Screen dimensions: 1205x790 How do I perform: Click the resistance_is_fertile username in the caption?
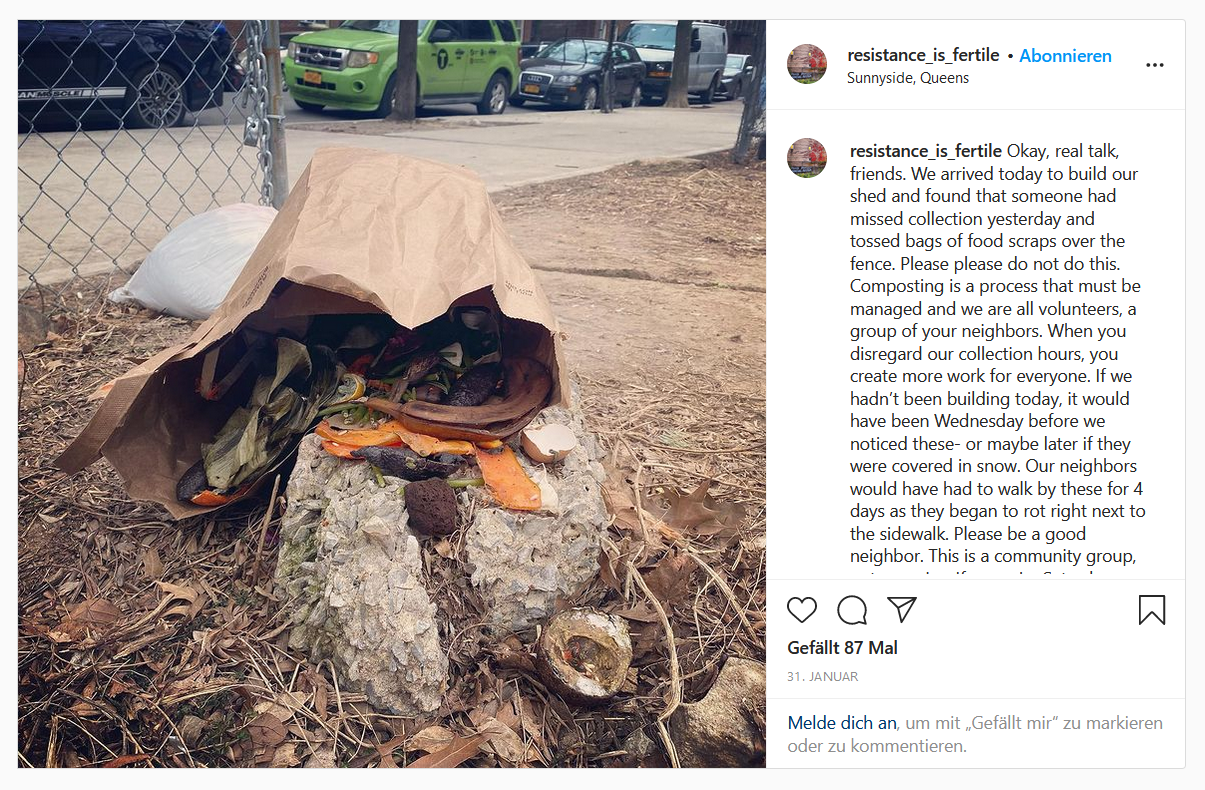[x=926, y=151]
